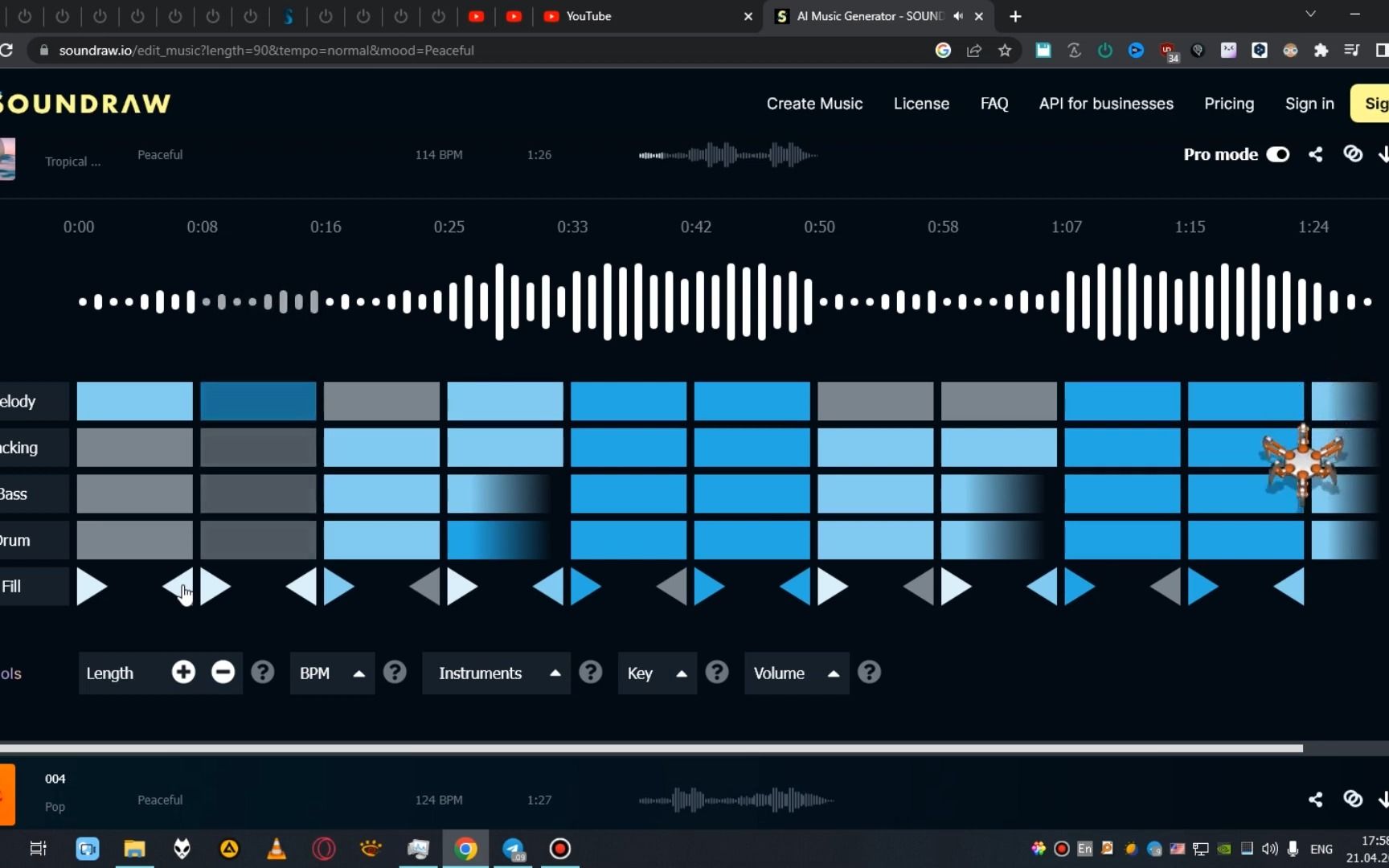Viewport: 1389px width, 868px height.
Task: Download the currently edited track
Action: pyautogui.click(x=1384, y=154)
